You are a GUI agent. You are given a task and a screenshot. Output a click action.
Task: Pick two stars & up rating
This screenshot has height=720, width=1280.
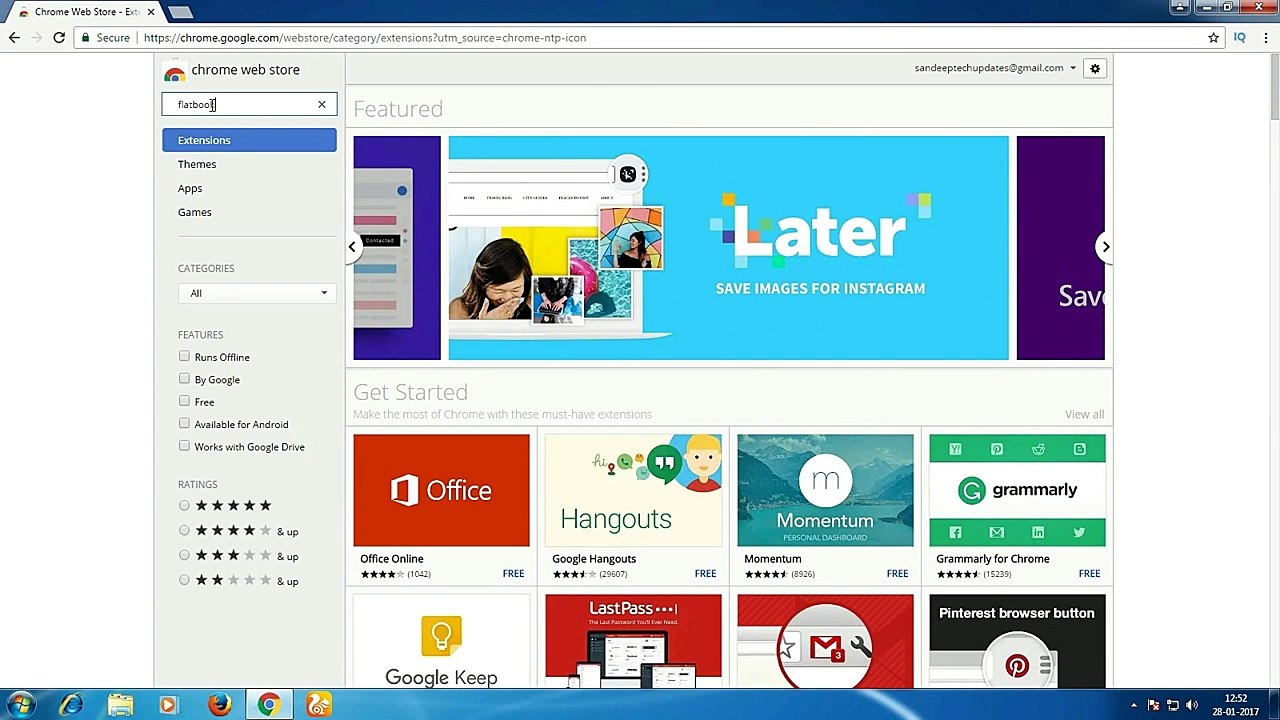coord(184,580)
